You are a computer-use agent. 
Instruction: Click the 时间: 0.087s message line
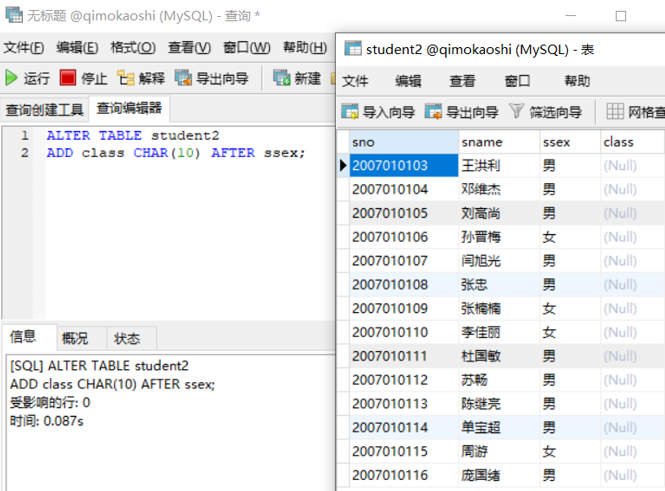47,421
